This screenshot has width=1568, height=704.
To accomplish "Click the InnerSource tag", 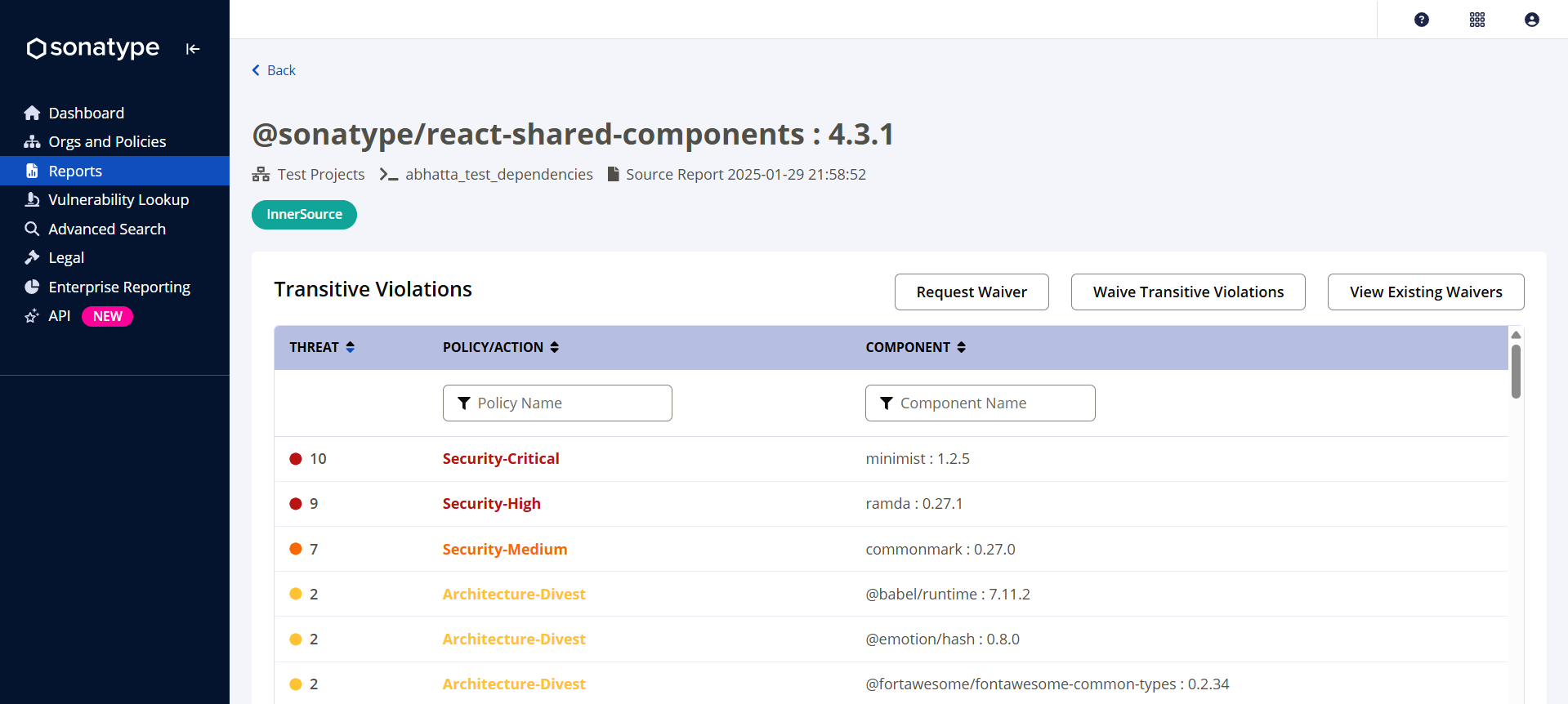I will tap(304, 215).
